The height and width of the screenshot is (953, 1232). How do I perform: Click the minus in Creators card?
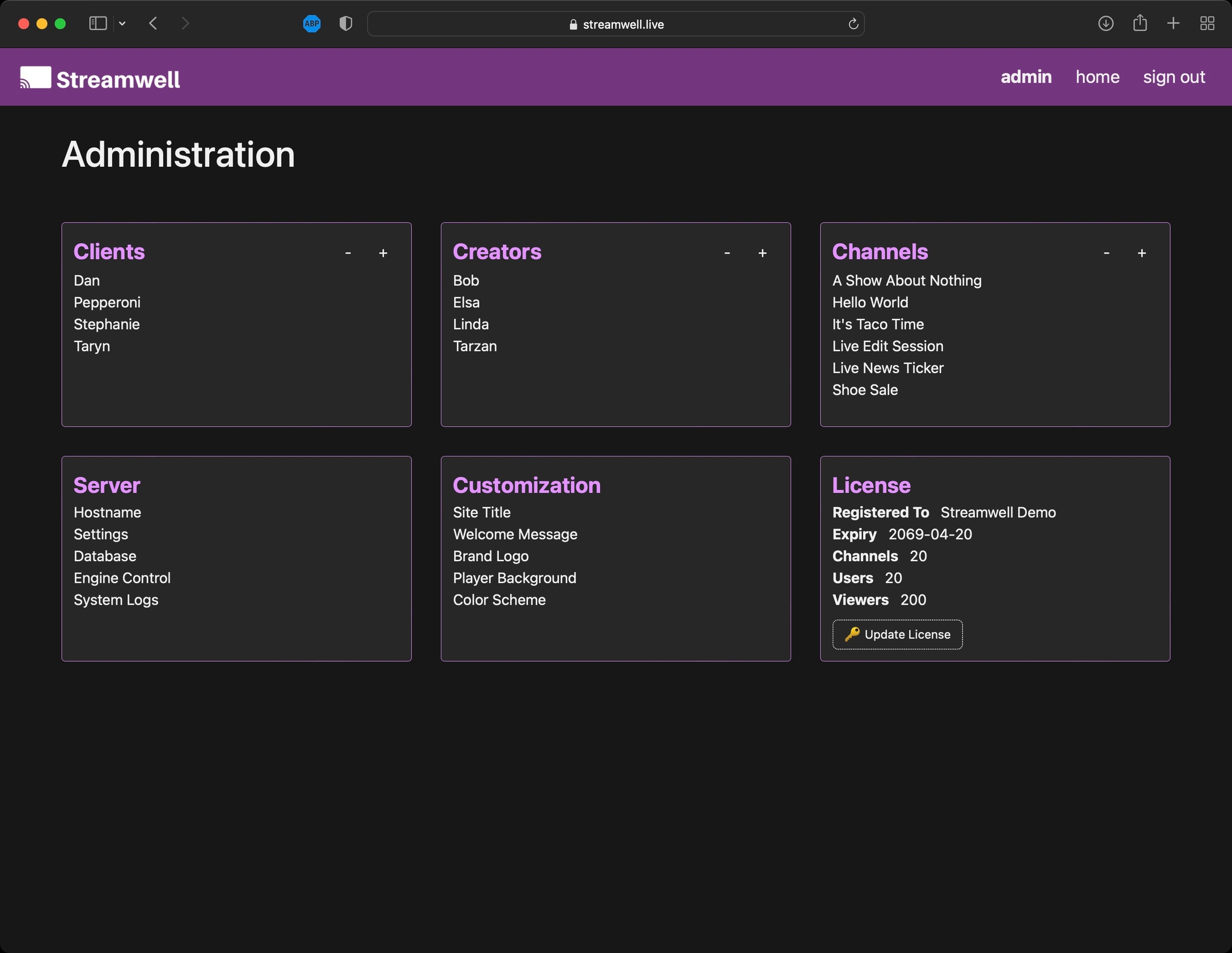tap(727, 253)
